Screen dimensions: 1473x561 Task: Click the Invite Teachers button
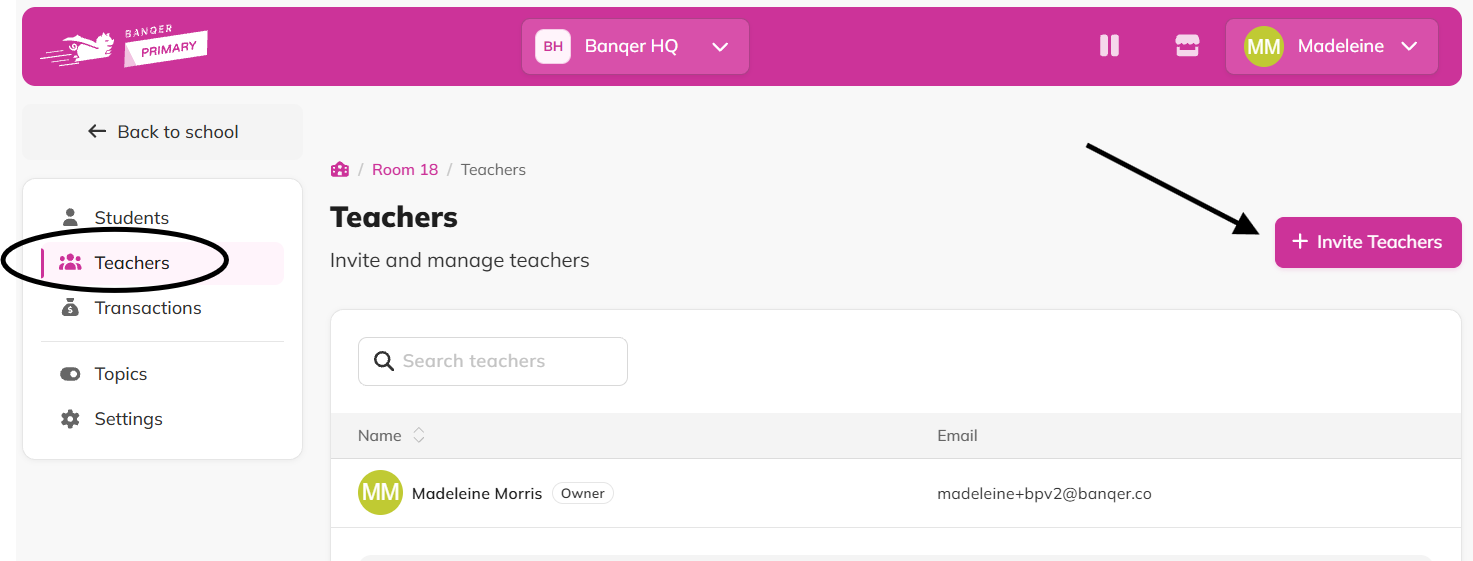pos(1368,242)
